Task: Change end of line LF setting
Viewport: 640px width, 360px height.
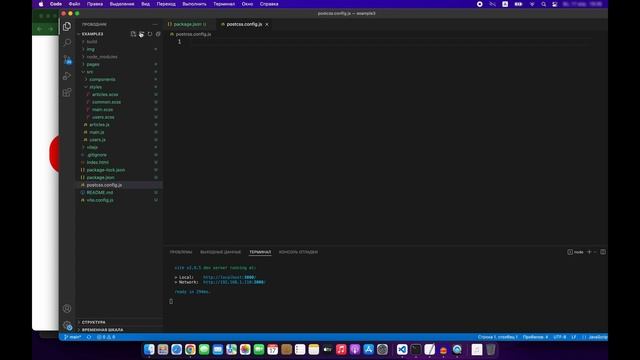Action: [574, 337]
